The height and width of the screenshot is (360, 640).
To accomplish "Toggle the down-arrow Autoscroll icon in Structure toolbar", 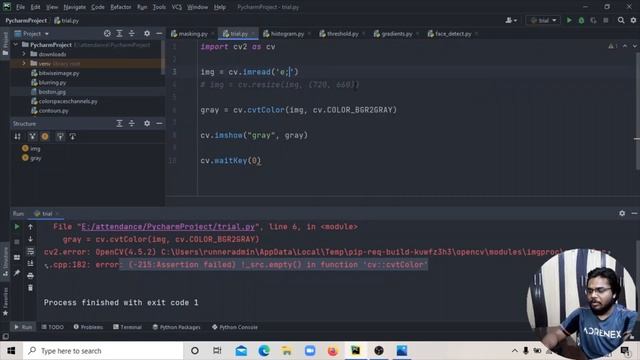I will point(73,136).
